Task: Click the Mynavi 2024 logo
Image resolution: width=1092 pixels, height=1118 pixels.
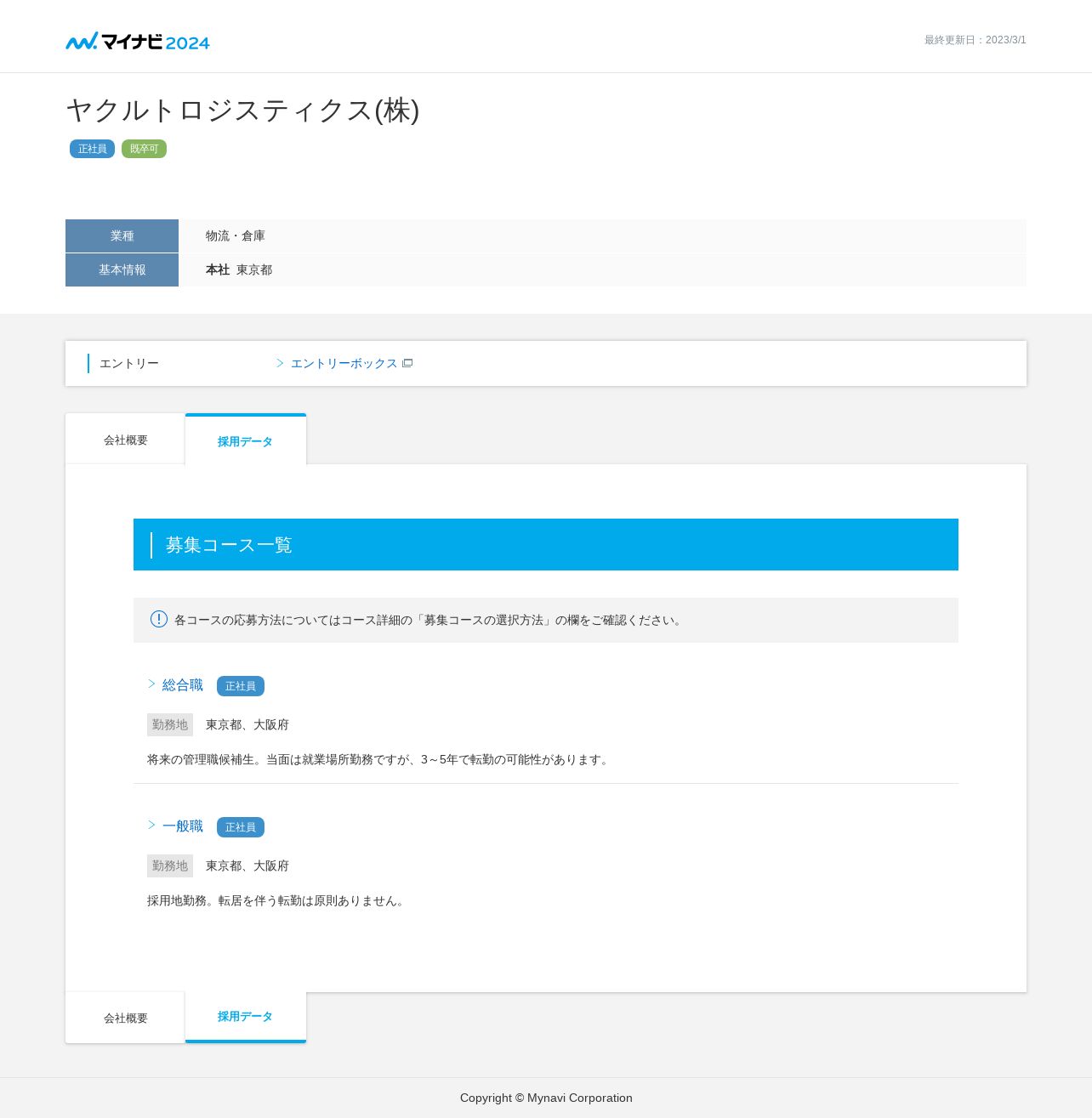Action: (138, 41)
